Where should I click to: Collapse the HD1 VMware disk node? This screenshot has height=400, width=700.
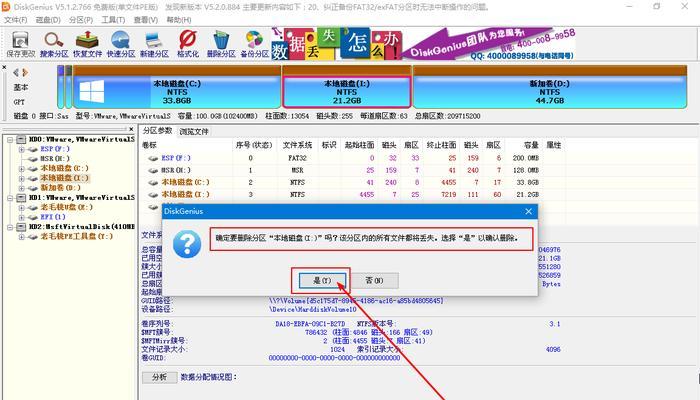tap(9, 198)
